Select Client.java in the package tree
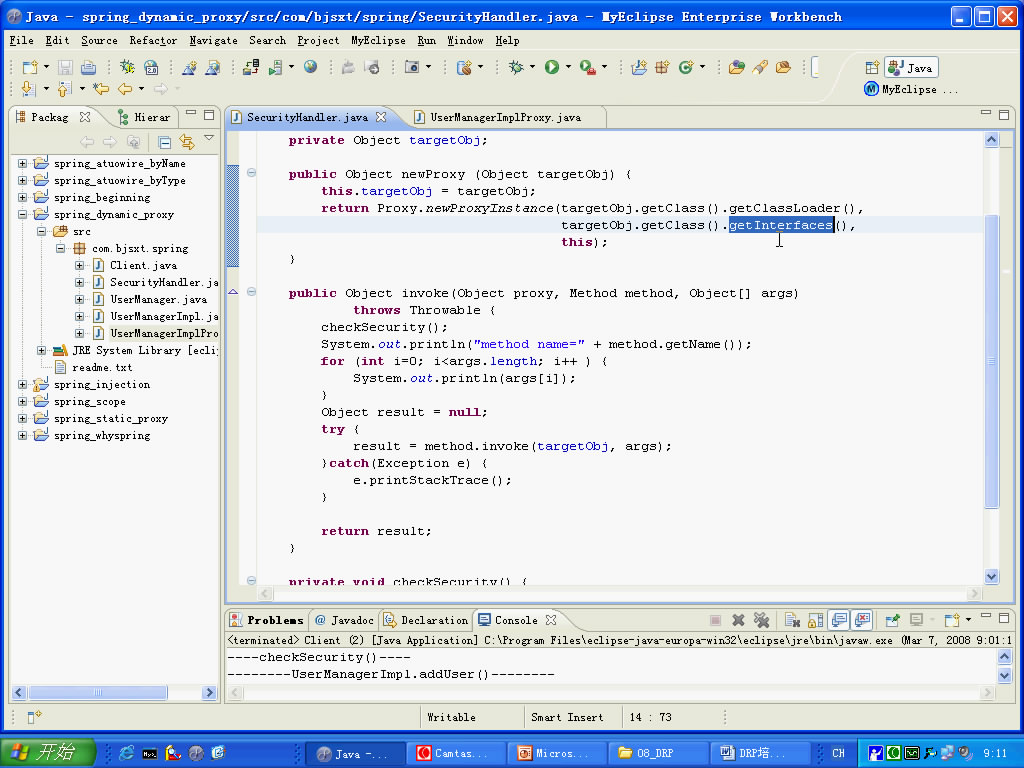The width and height of the screenshot is (1024, 768). [143, 266]
